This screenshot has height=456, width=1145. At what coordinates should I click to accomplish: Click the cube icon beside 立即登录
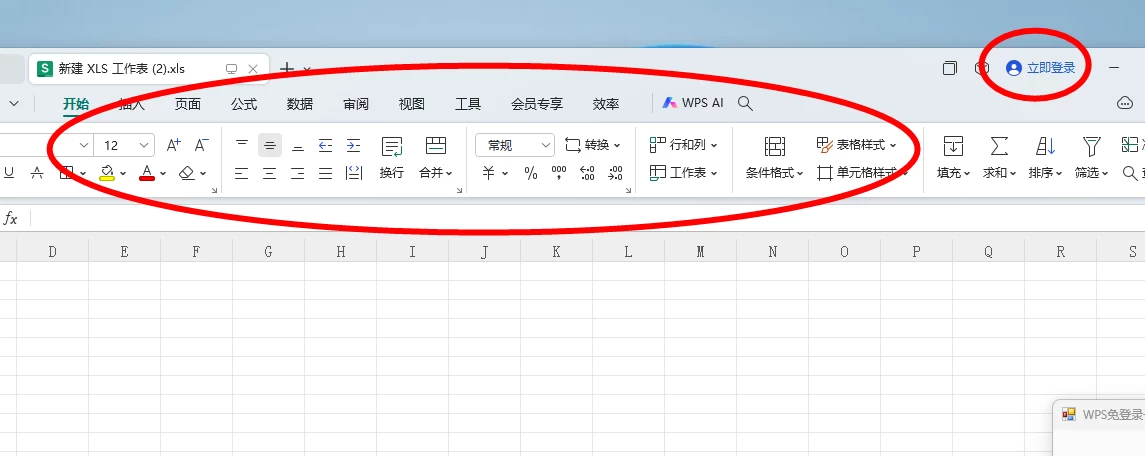click(982, 68)
